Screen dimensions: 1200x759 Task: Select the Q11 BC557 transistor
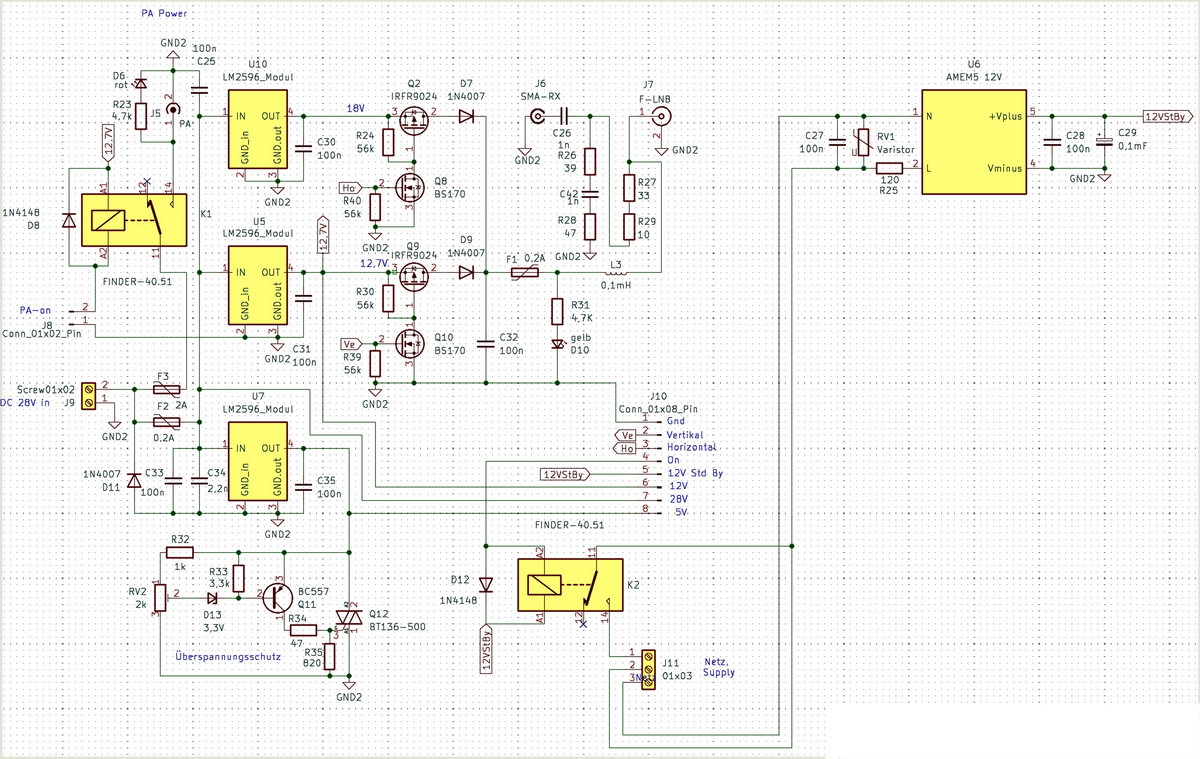[x=274, y=597]
